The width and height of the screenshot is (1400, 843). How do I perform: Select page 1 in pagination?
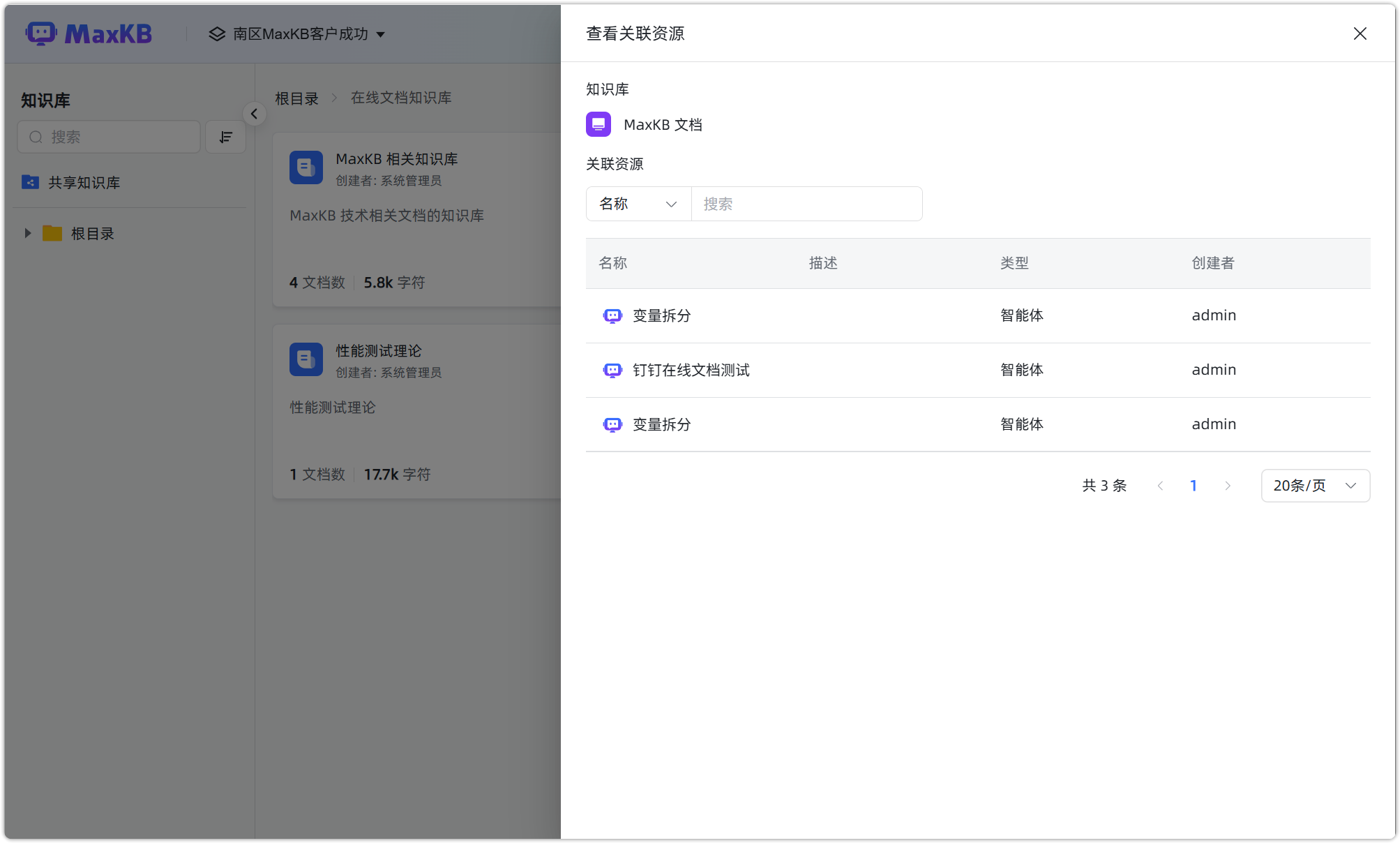coord(1194,485)
